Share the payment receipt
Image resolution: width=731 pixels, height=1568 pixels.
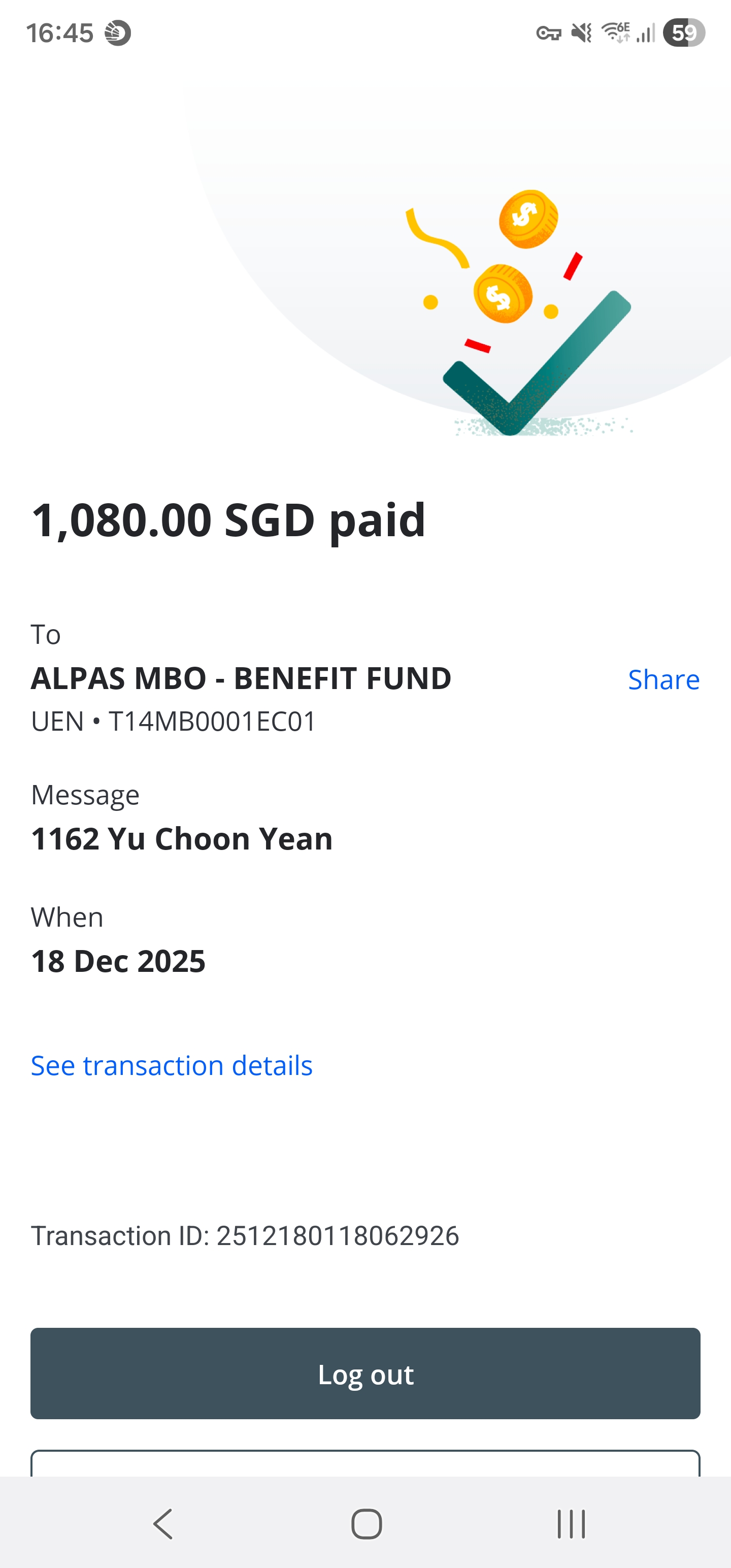click(x=663, y=679)
